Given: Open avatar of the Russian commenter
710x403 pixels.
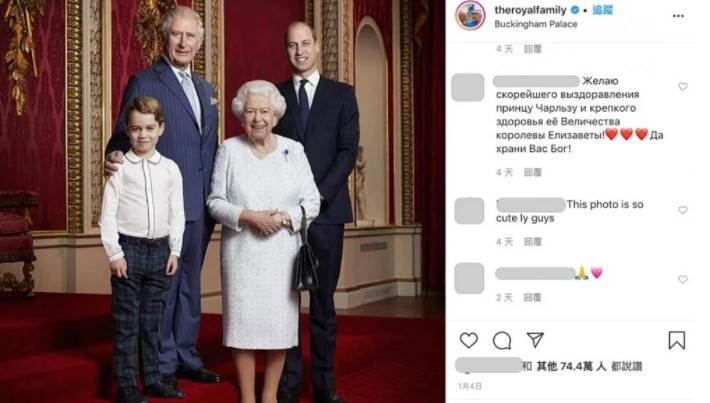Looking at the screenshot, I should tap(468, 87).
